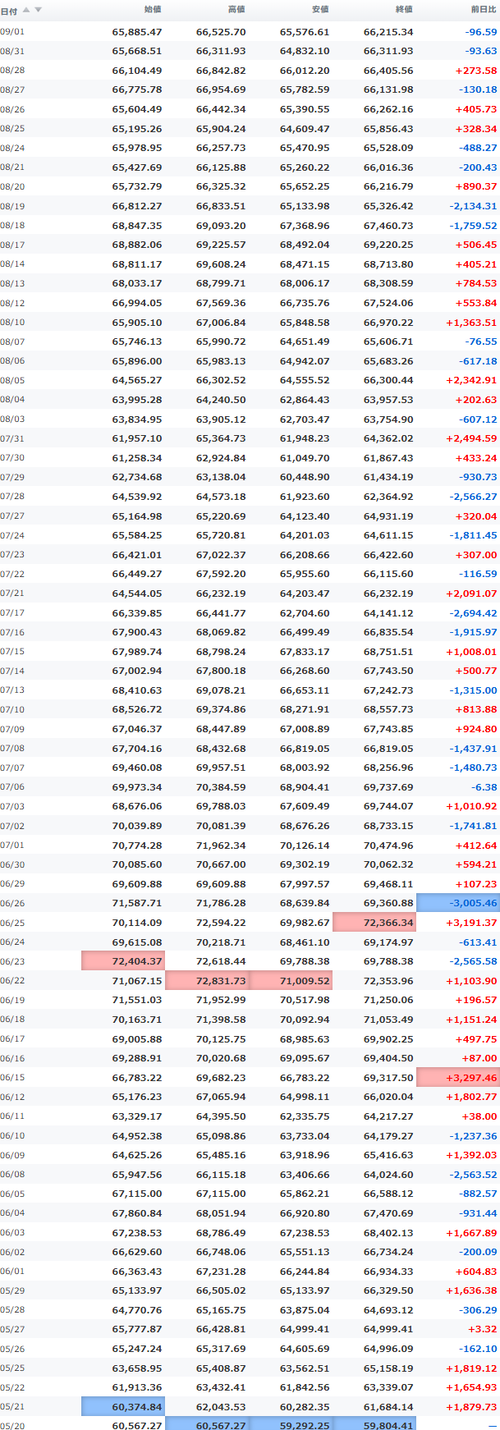Click the 08/19 change value -2,134.31

[x=468, y=205]
